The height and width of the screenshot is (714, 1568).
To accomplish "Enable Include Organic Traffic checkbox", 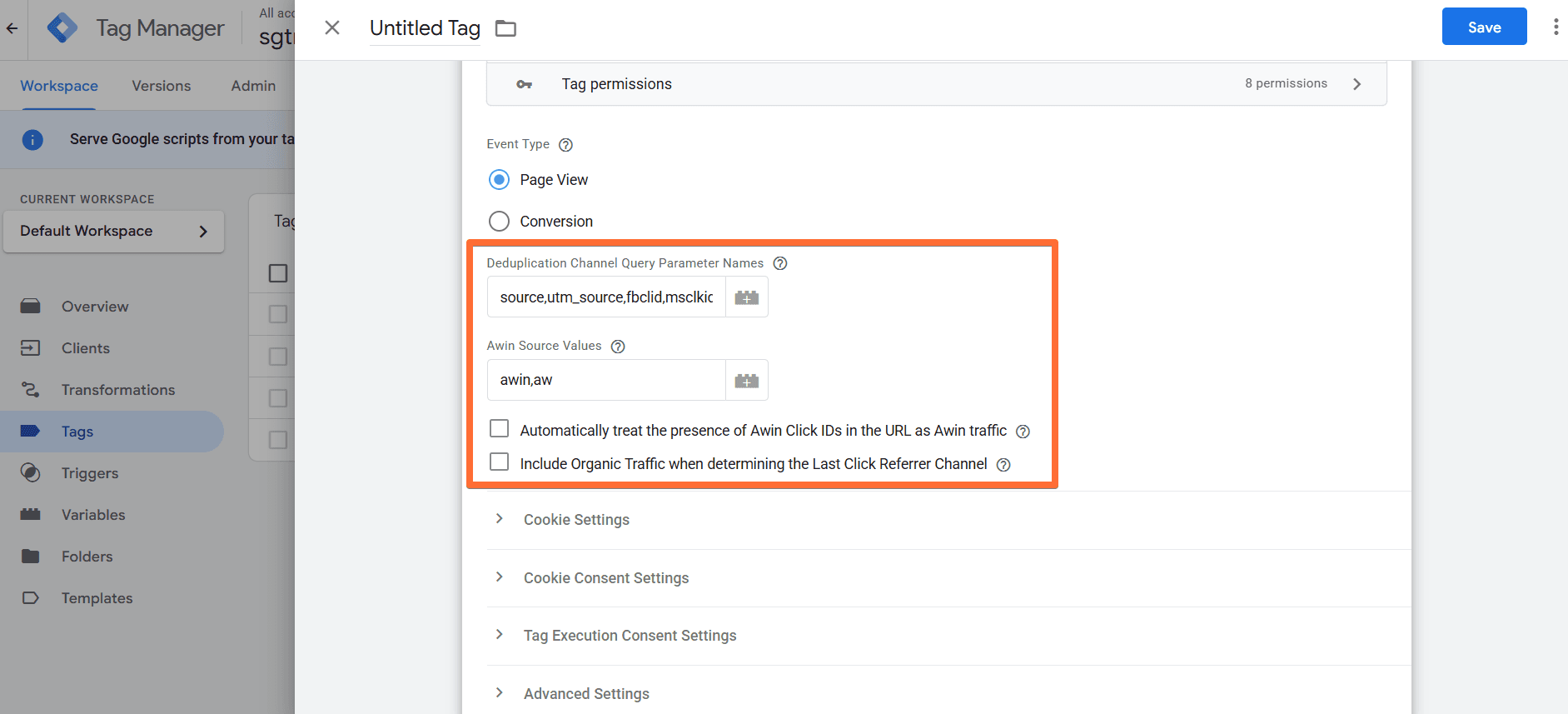I will click(499, 462).
